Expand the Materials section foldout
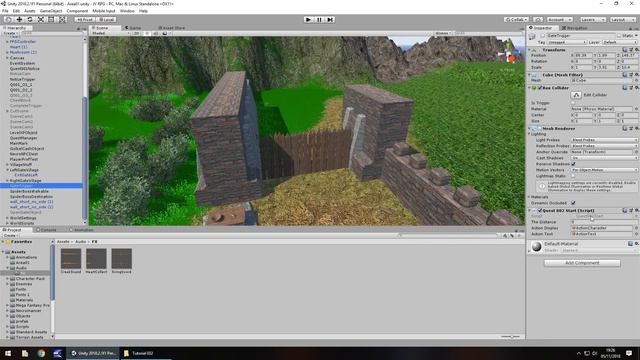The height and width of the screenshot is (360, 640). click(530, 197)
